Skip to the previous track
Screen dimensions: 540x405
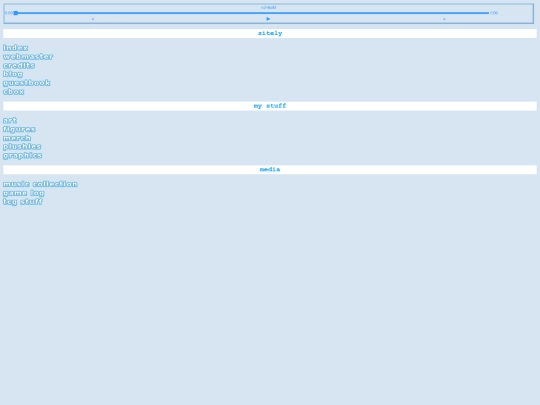93,19
